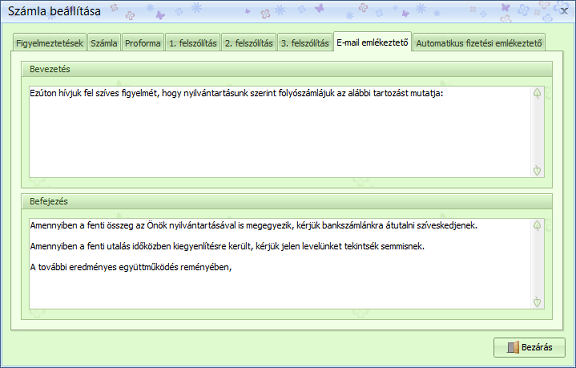The width and height of the screenshot is (576, 368).
Task: Click Bevezetés scrollbar down arrow
Action: pyautogui.click(x=537, y=170)
